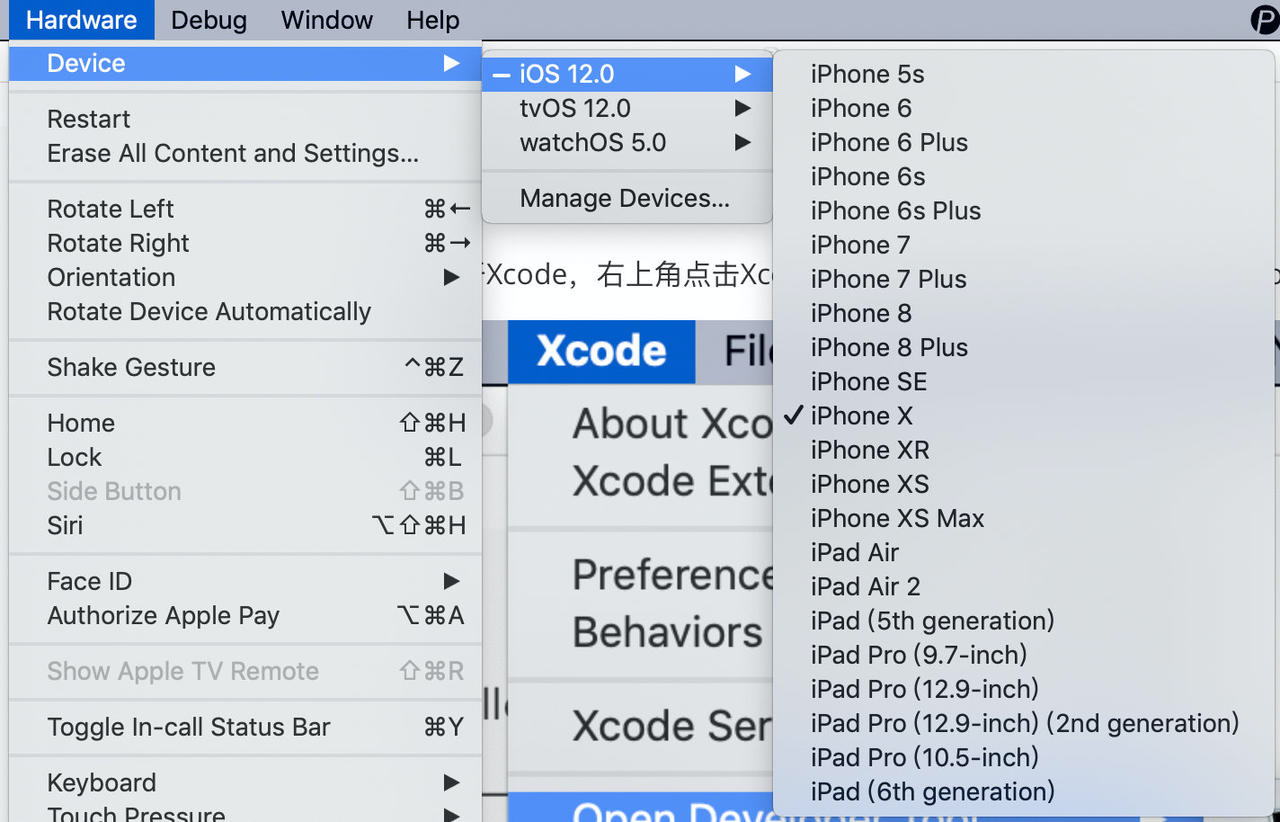
Task: Open the Help menu
Action: point(433,20)
